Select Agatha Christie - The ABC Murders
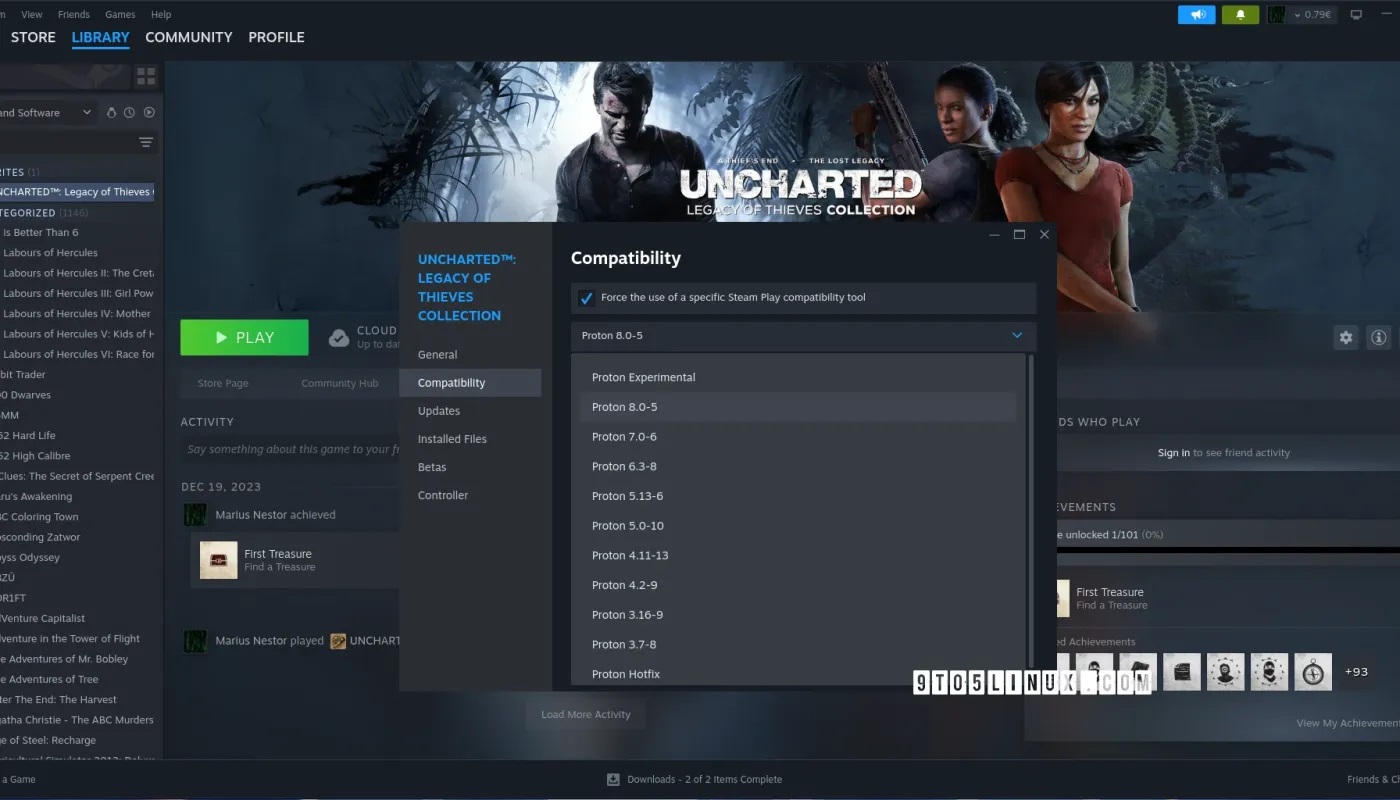 pos(76,720)
